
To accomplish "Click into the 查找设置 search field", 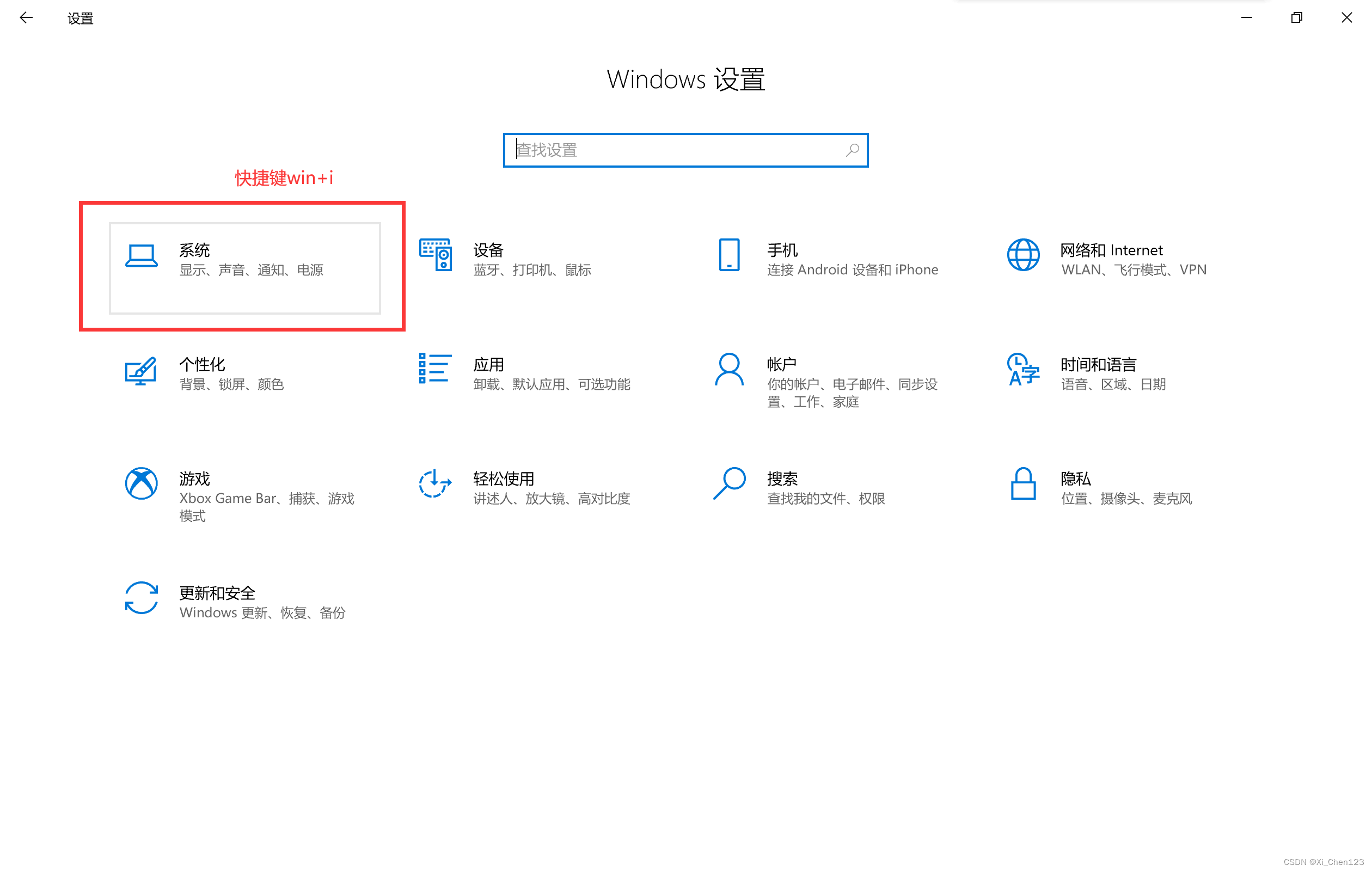I will (685, 150).
